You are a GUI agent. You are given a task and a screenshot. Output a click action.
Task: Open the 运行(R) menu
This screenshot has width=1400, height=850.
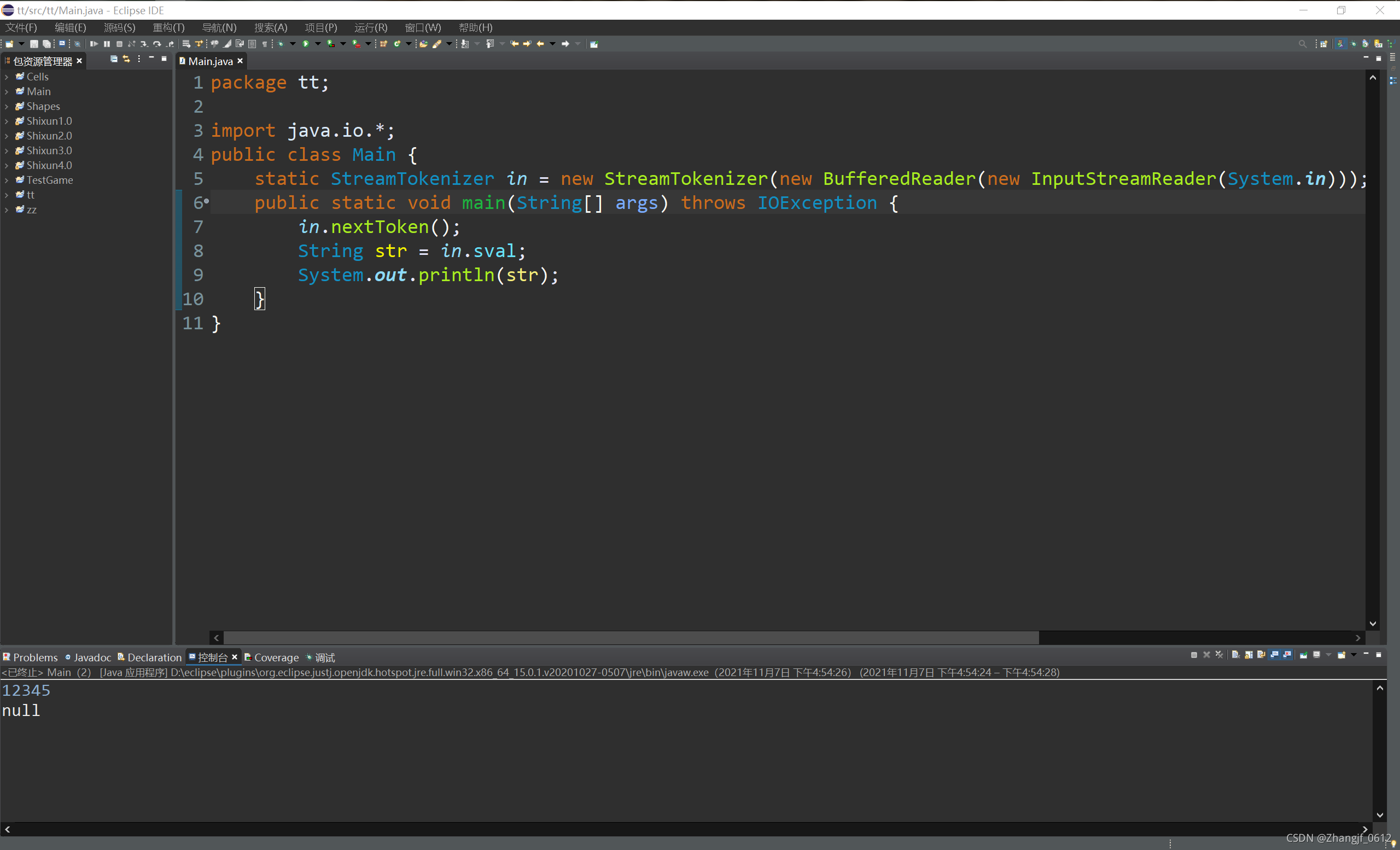coord(370,27)
